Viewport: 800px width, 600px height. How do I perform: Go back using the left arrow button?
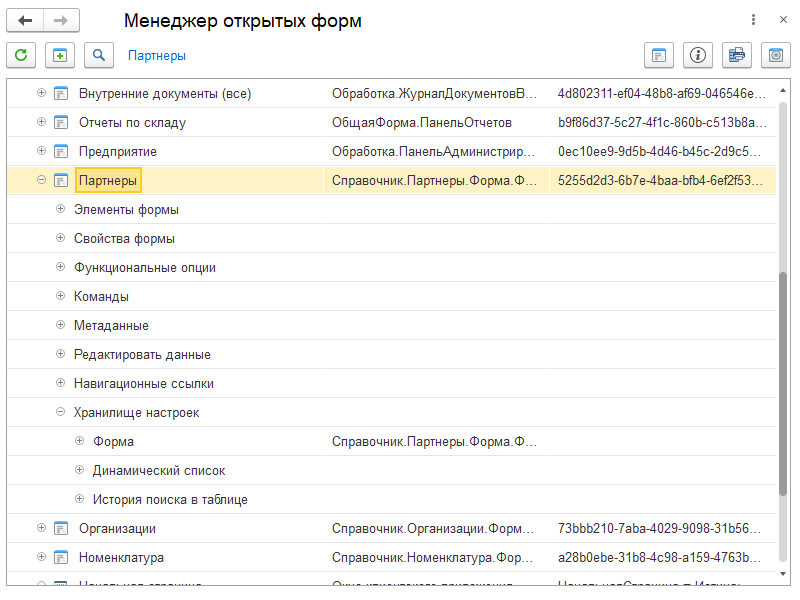point(25,20)
